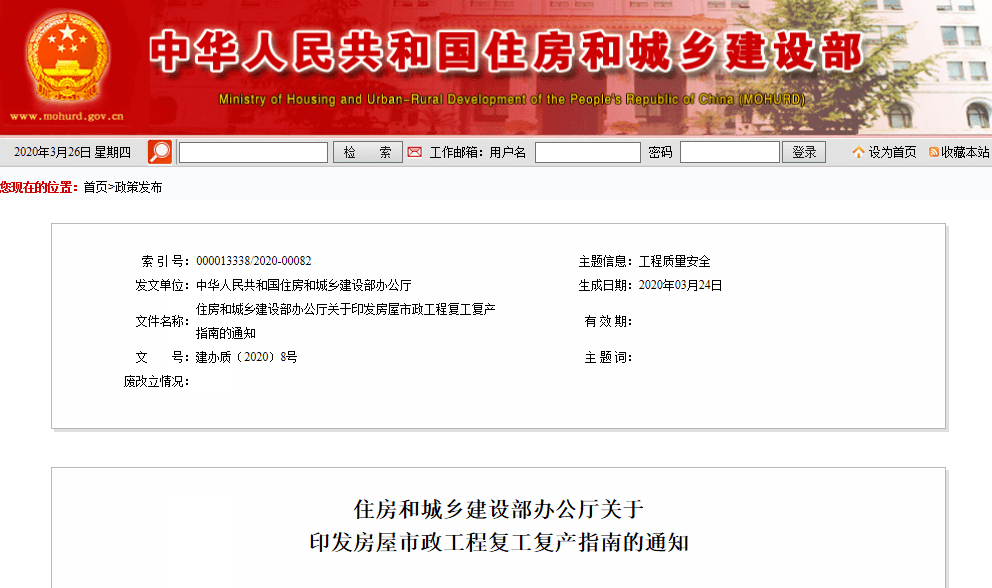
Task: Click the 收藏本站 link text
Action: click(965, 152)
